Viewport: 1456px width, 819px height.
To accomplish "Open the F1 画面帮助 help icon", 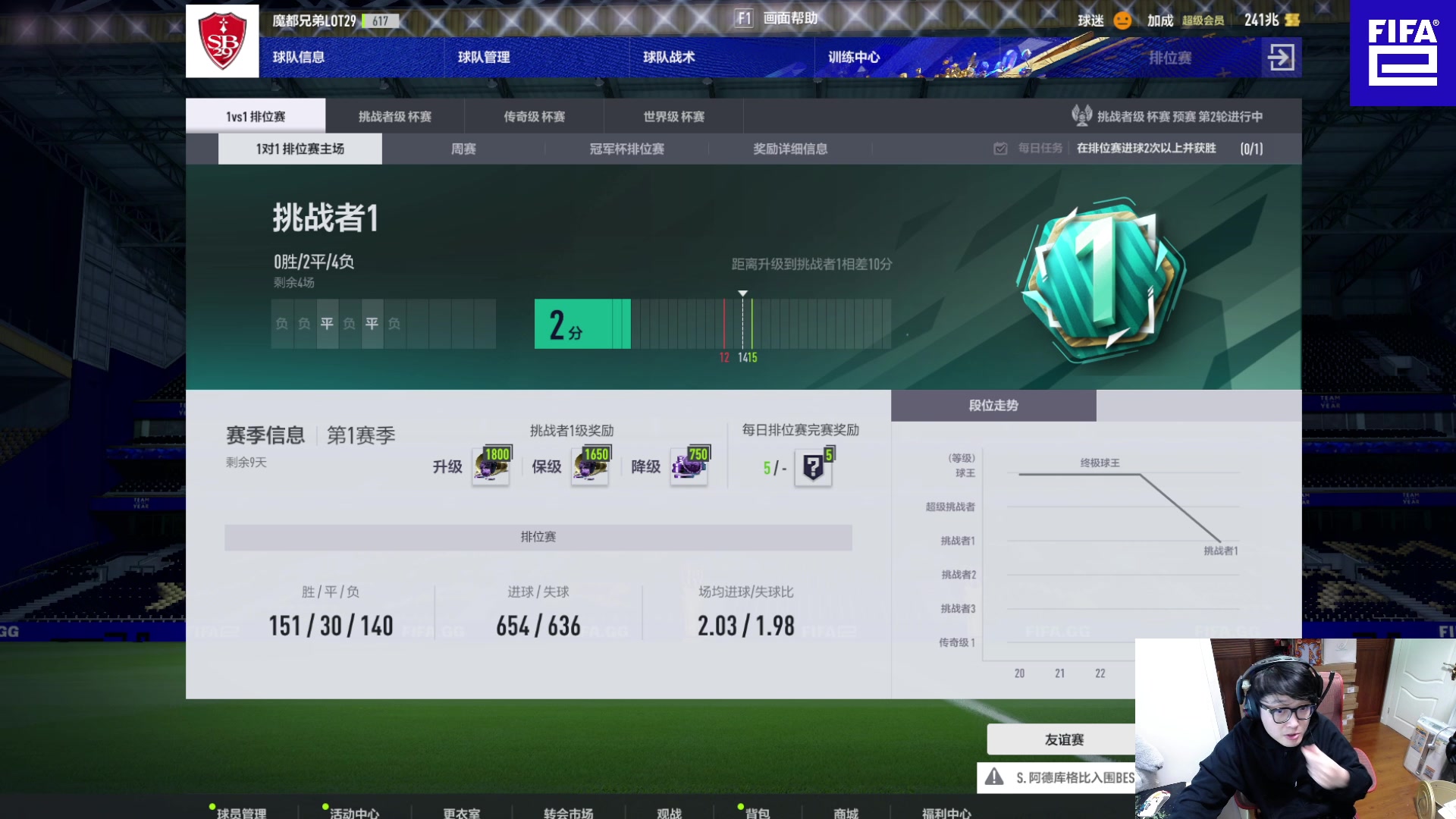I will pyautogui.click(x=744, y=18).
